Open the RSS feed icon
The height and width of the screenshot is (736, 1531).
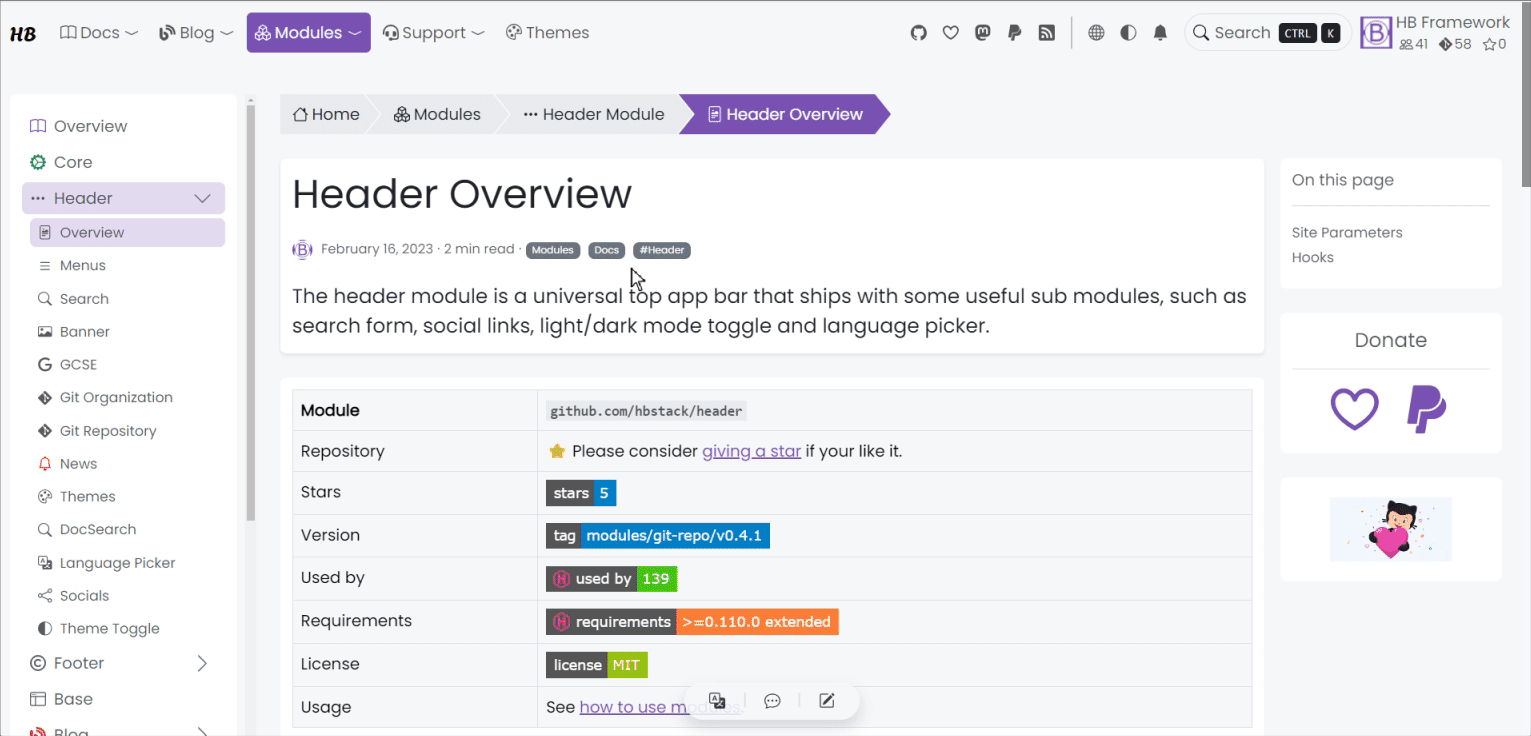[x=1046, y=33]
